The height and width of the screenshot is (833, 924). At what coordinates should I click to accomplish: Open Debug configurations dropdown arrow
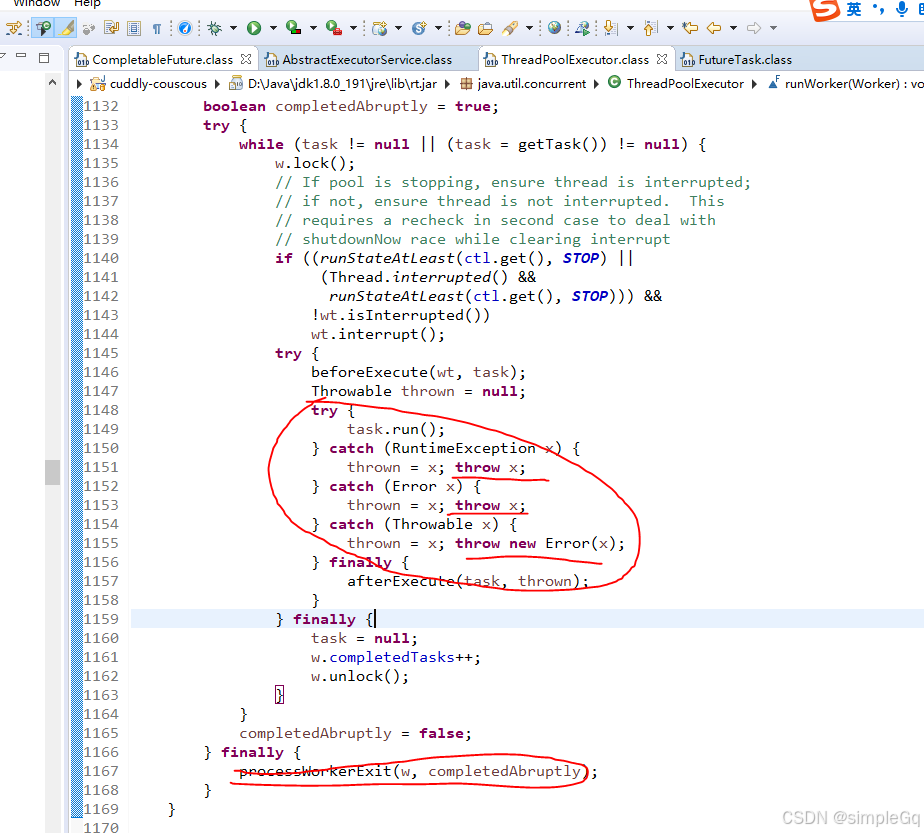(233, 28)
